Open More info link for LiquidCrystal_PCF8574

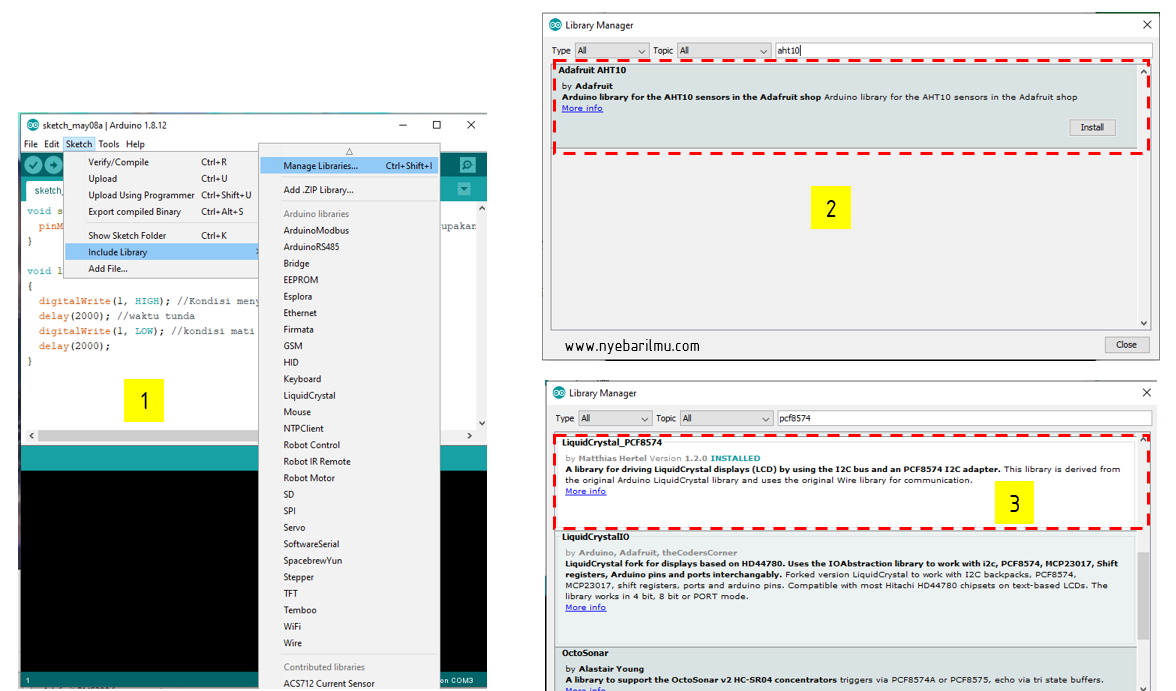[x=586, y=491]
